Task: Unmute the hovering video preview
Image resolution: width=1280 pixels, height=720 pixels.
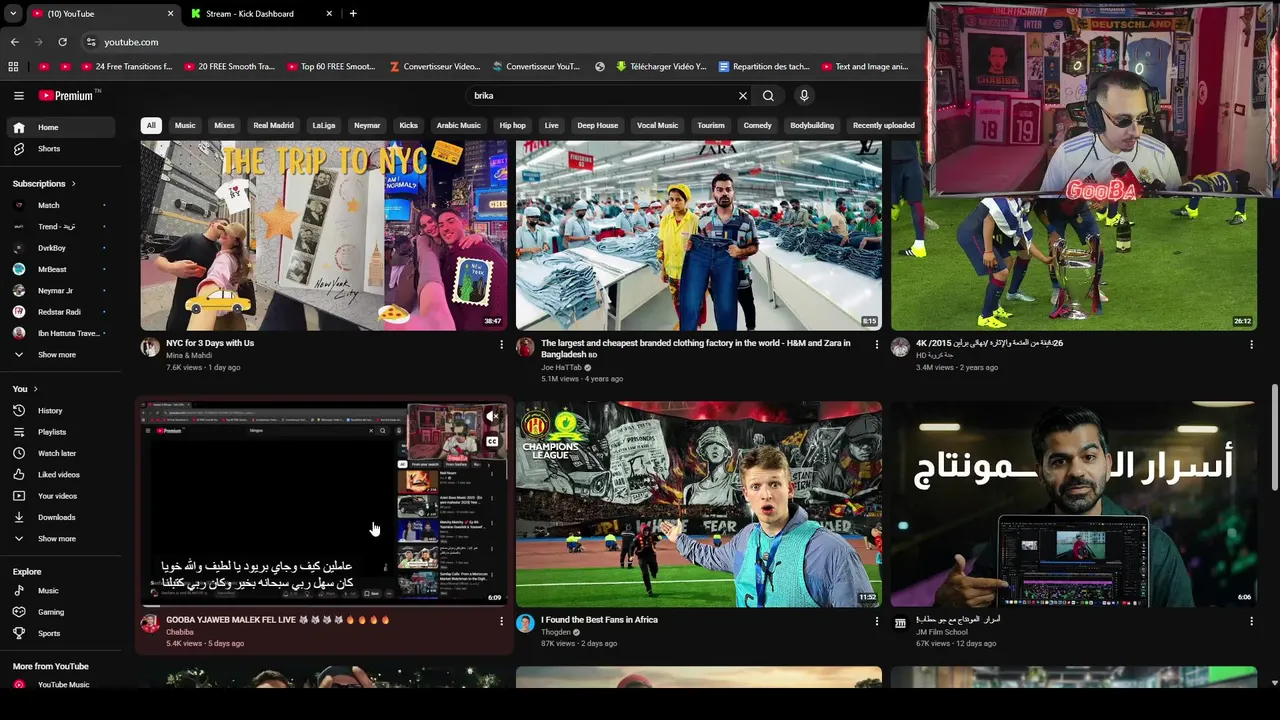Action: coord(492,417)
